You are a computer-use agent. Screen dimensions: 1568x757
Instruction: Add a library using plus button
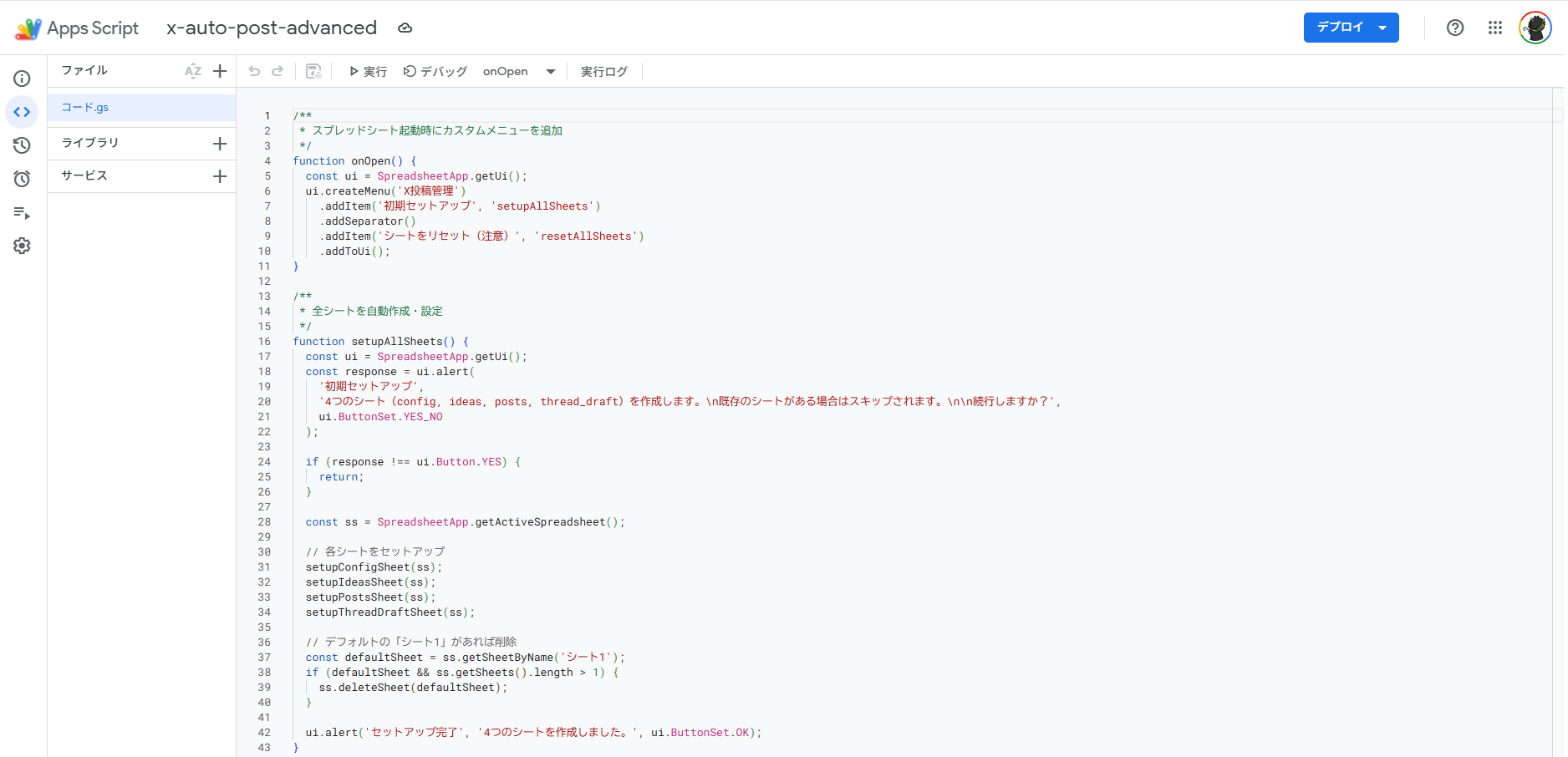tap(220, 144)
